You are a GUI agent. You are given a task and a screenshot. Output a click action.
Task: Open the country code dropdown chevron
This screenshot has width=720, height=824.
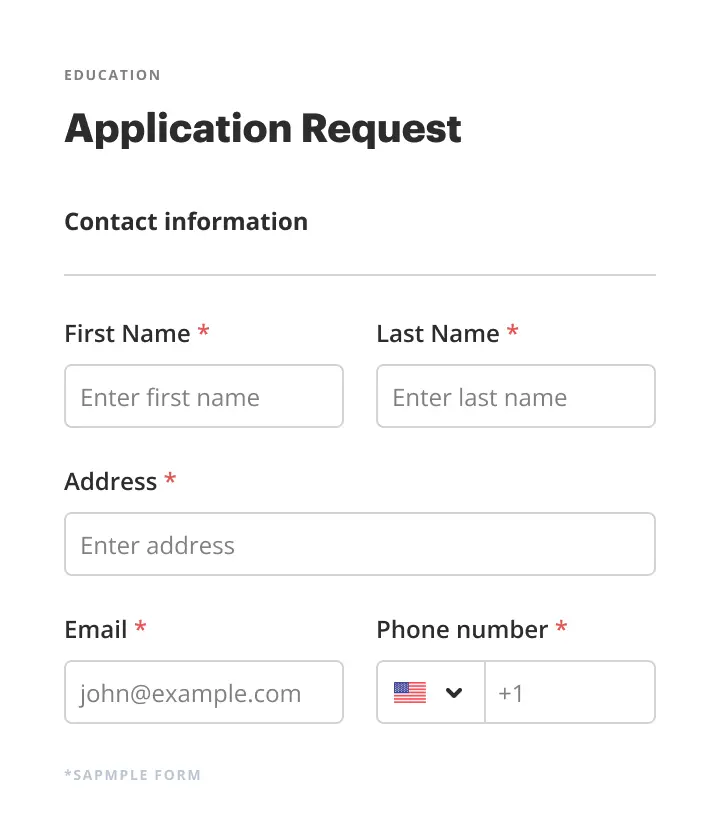454,692
